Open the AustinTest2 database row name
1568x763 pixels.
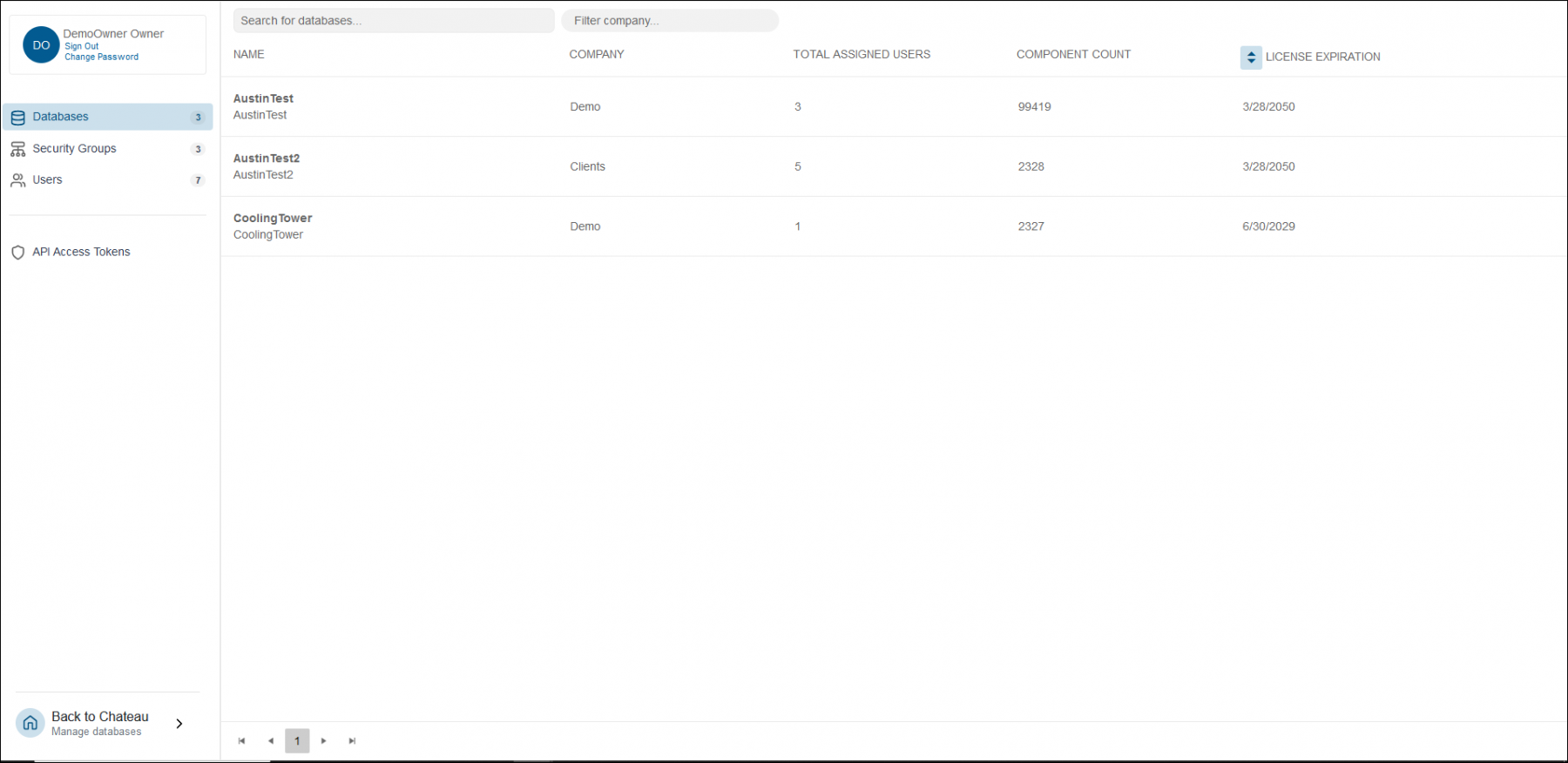(x=267, y=159)
